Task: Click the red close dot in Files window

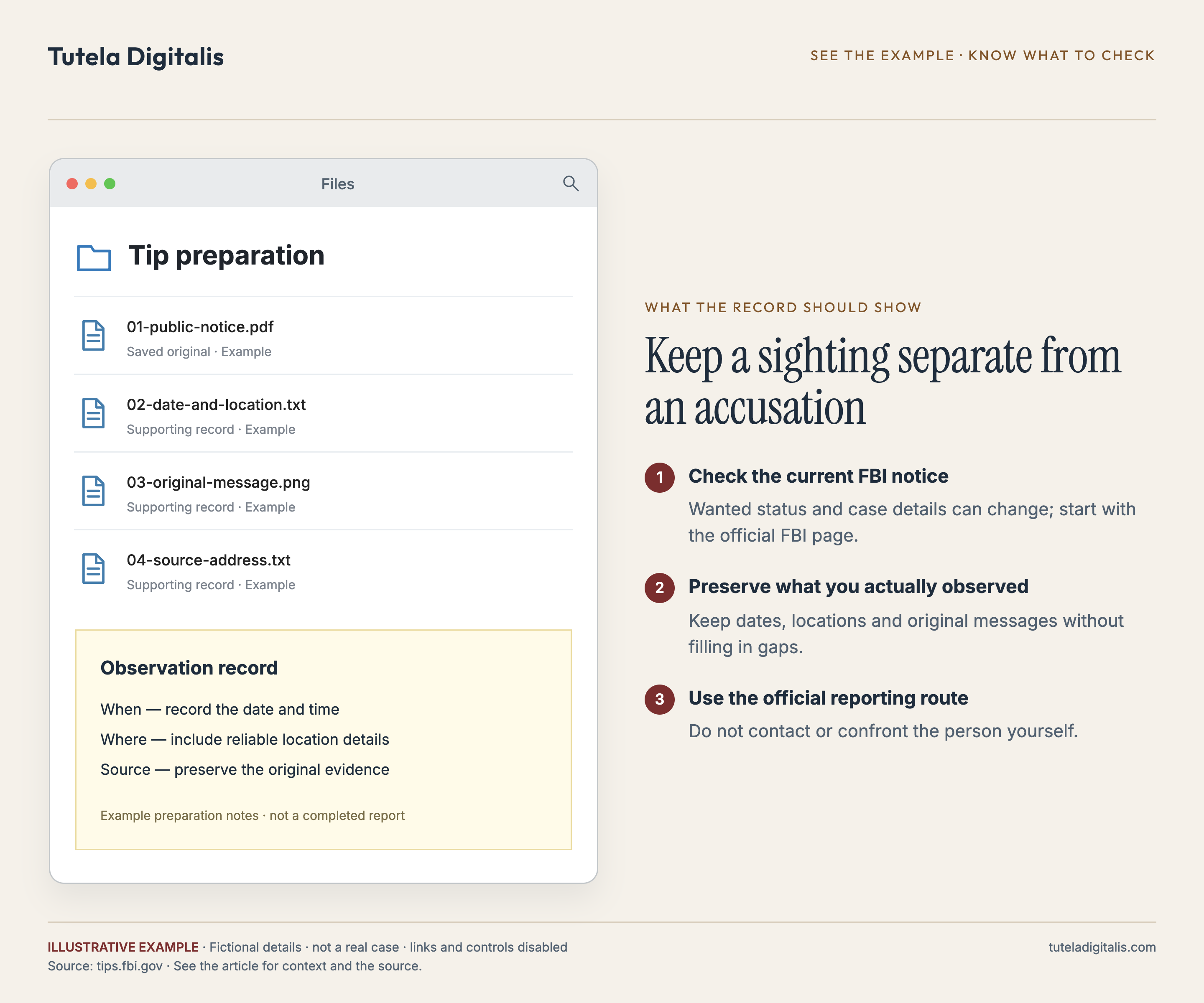Action: [x=72, y=183]
